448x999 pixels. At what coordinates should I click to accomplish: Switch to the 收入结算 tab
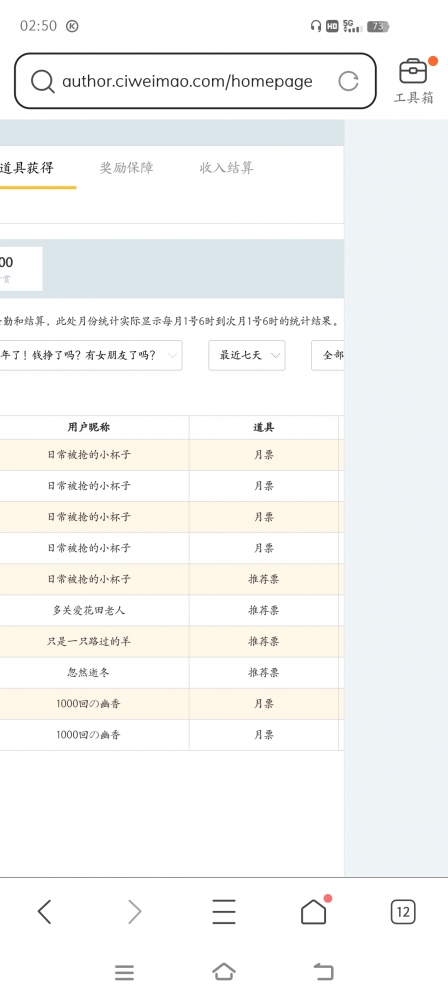[226, 168]
